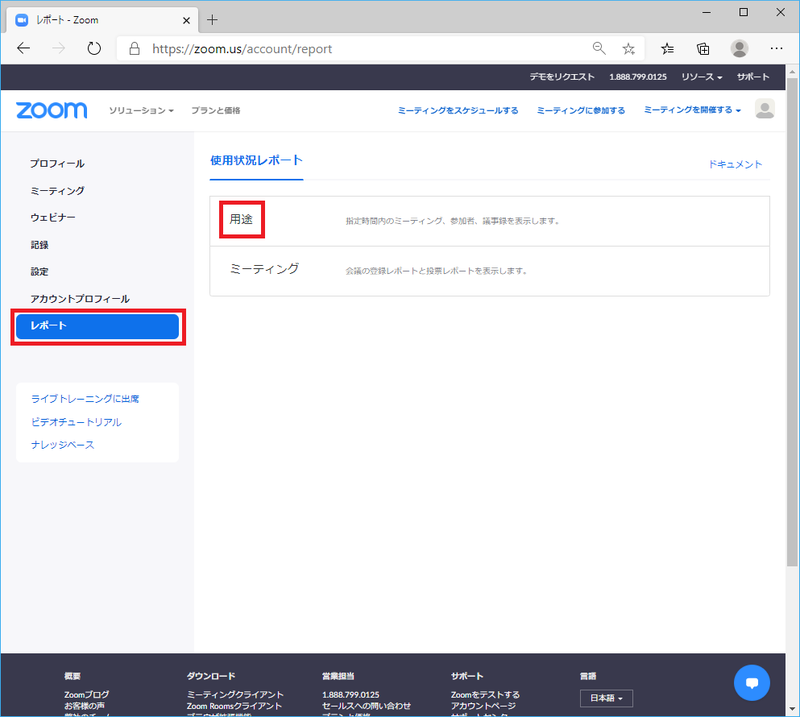
Task: Open the blue chat bubble button
Action: click(752, 682)
